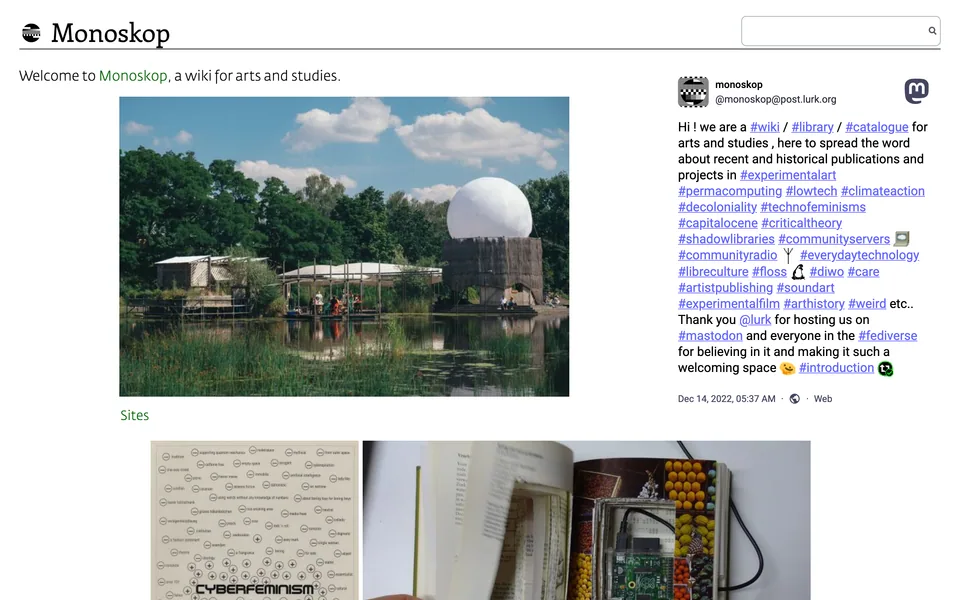Click the search magnifier icon
Screen dimensions: 960x600
[x=932, y=31]
